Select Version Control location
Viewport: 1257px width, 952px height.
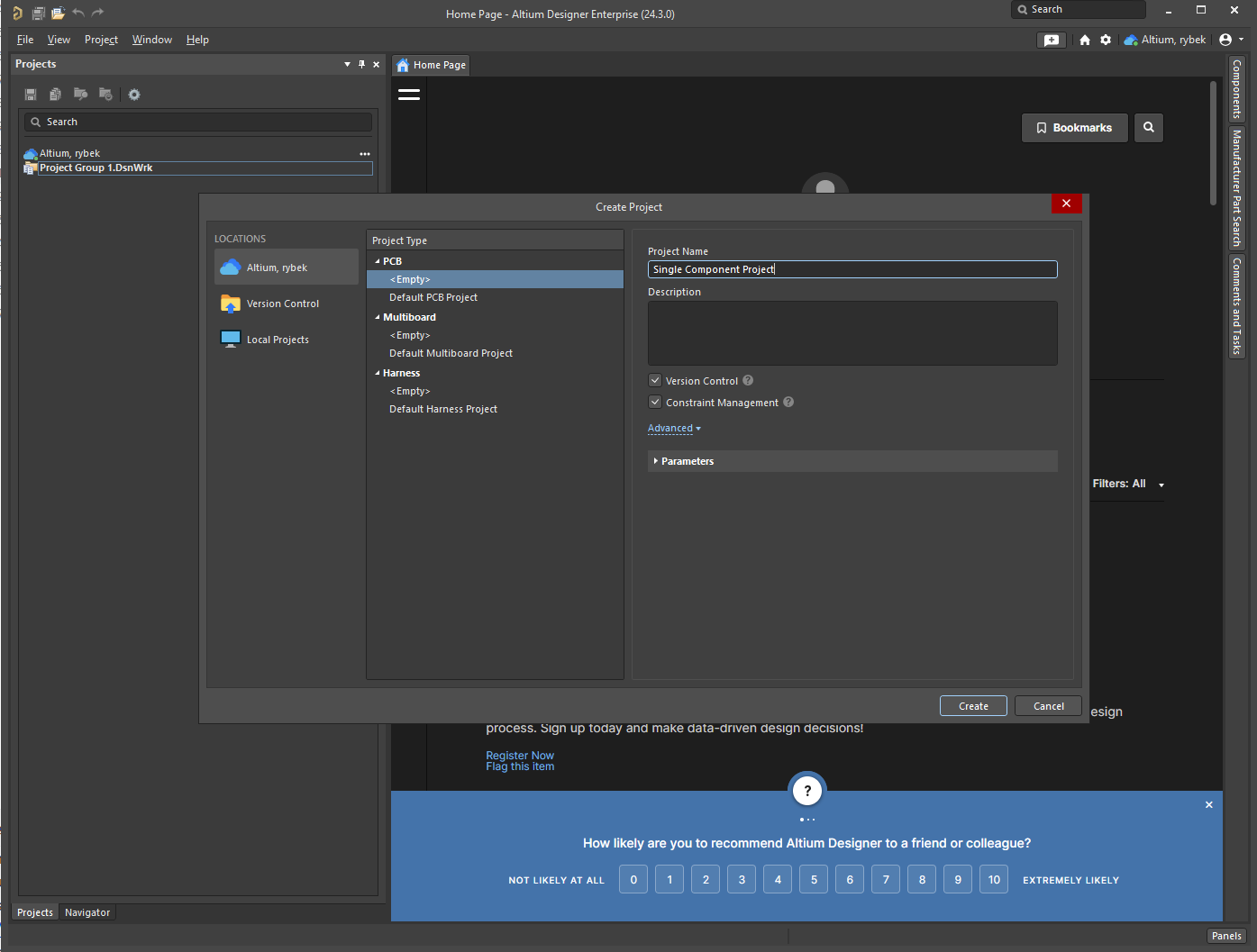287,304
